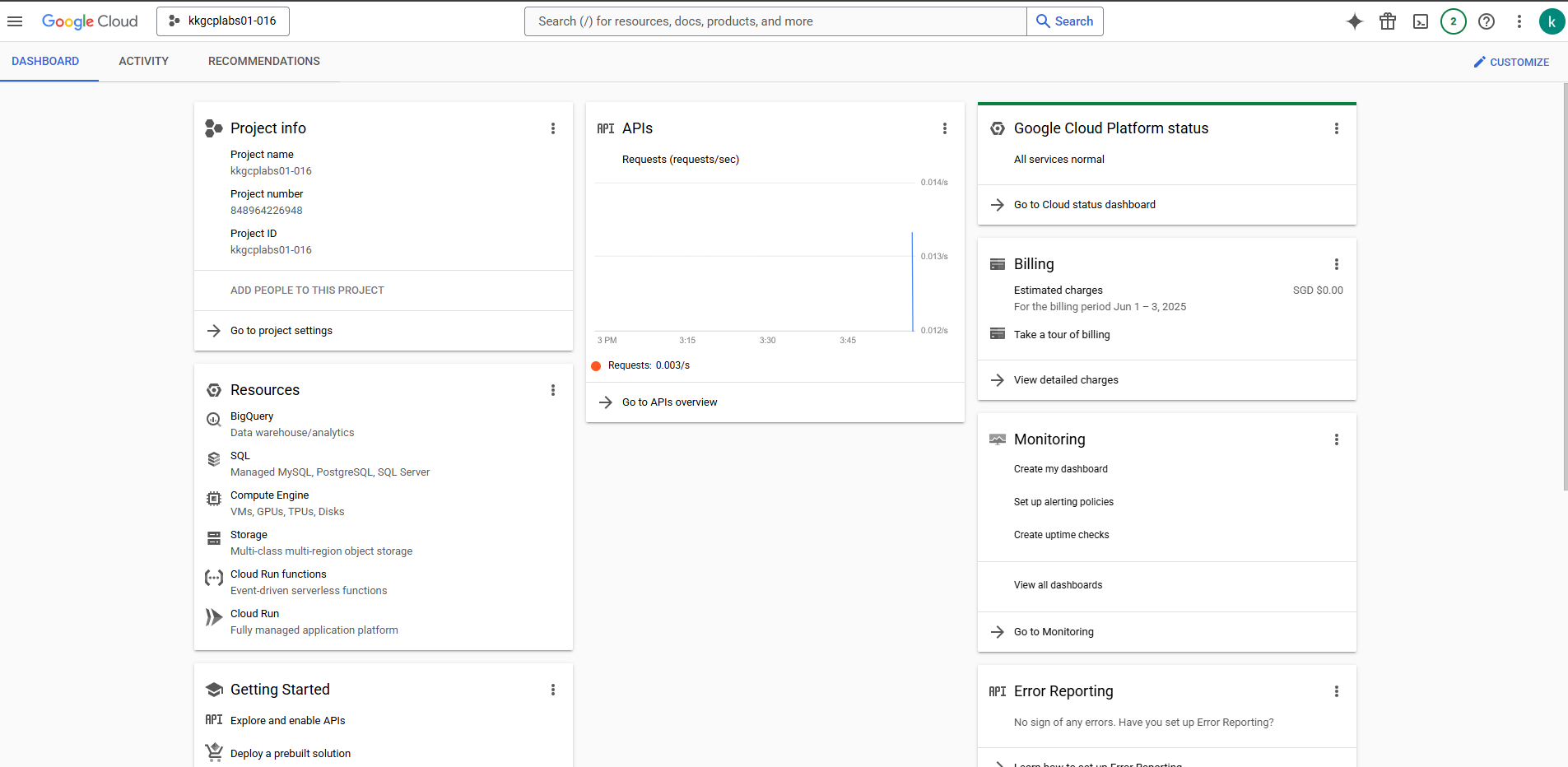
Task: Click the user account avatar
Action: [1552, 21]
